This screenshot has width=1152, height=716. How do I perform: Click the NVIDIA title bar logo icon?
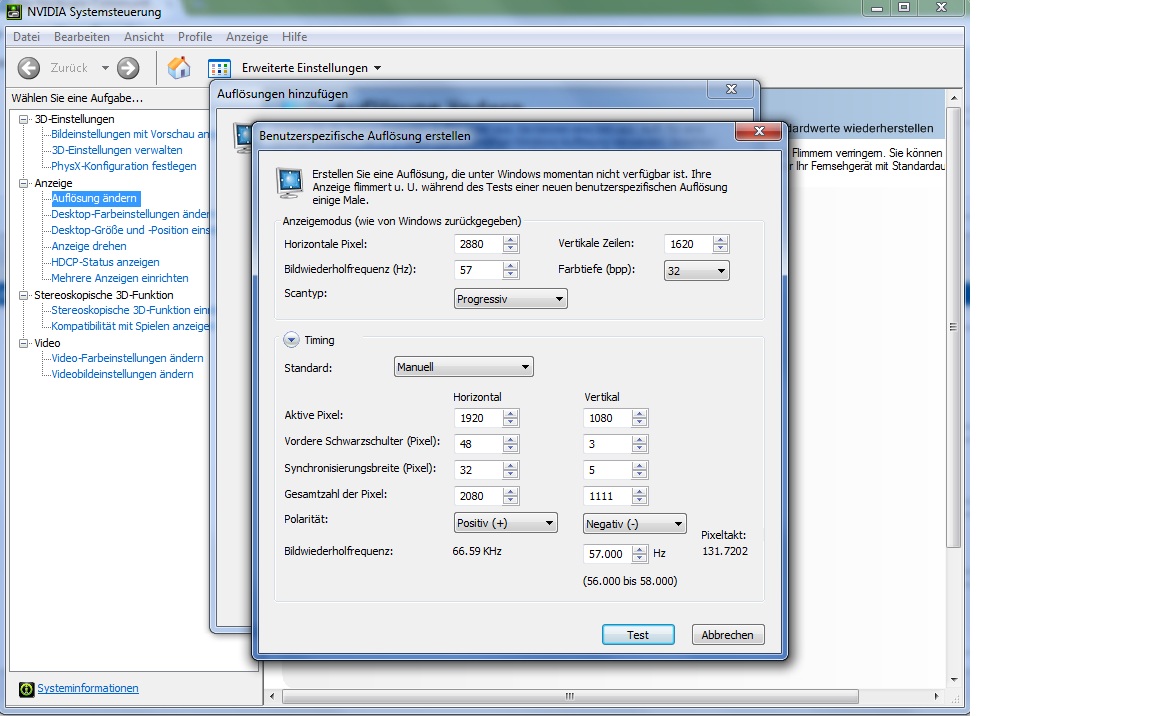14,11
